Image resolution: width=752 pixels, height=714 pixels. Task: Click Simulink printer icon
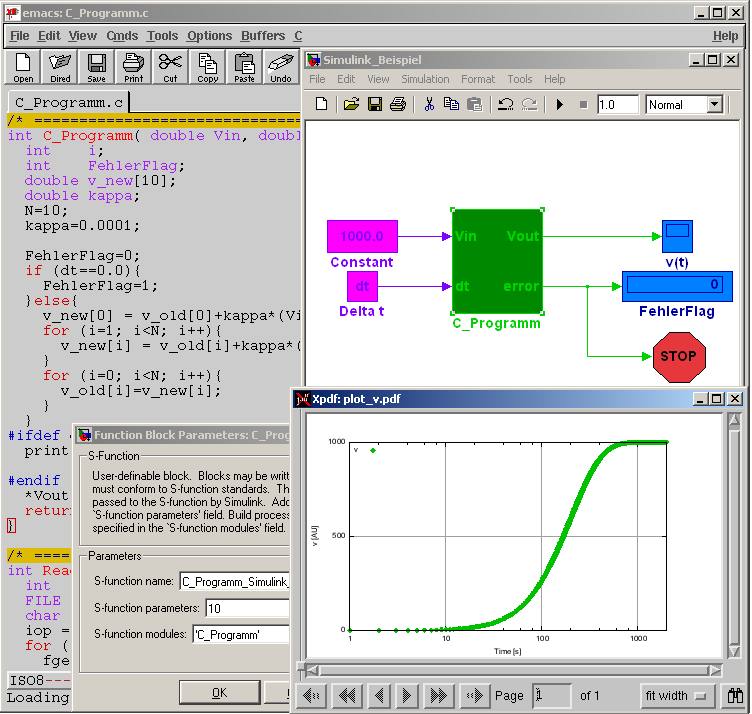pos(398,104)
